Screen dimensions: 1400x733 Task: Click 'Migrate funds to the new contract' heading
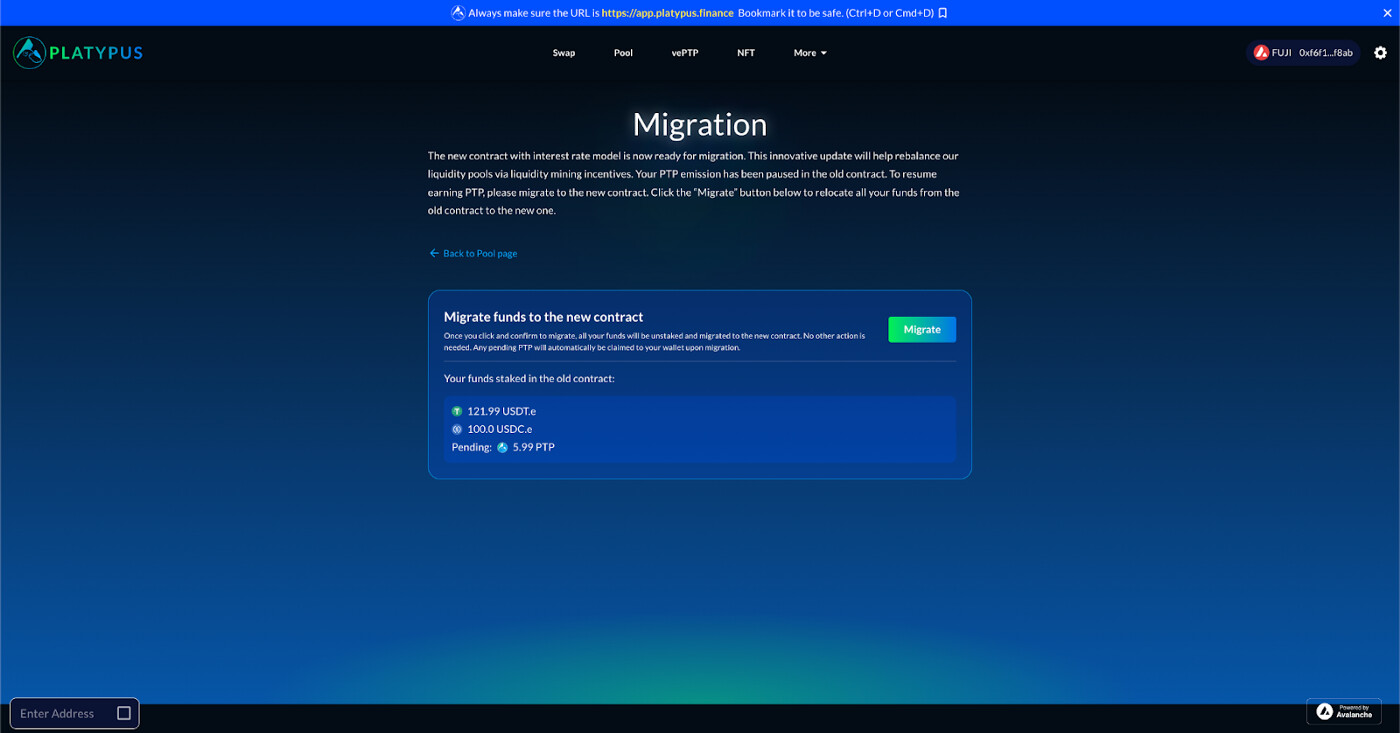[x=543, y=317]
